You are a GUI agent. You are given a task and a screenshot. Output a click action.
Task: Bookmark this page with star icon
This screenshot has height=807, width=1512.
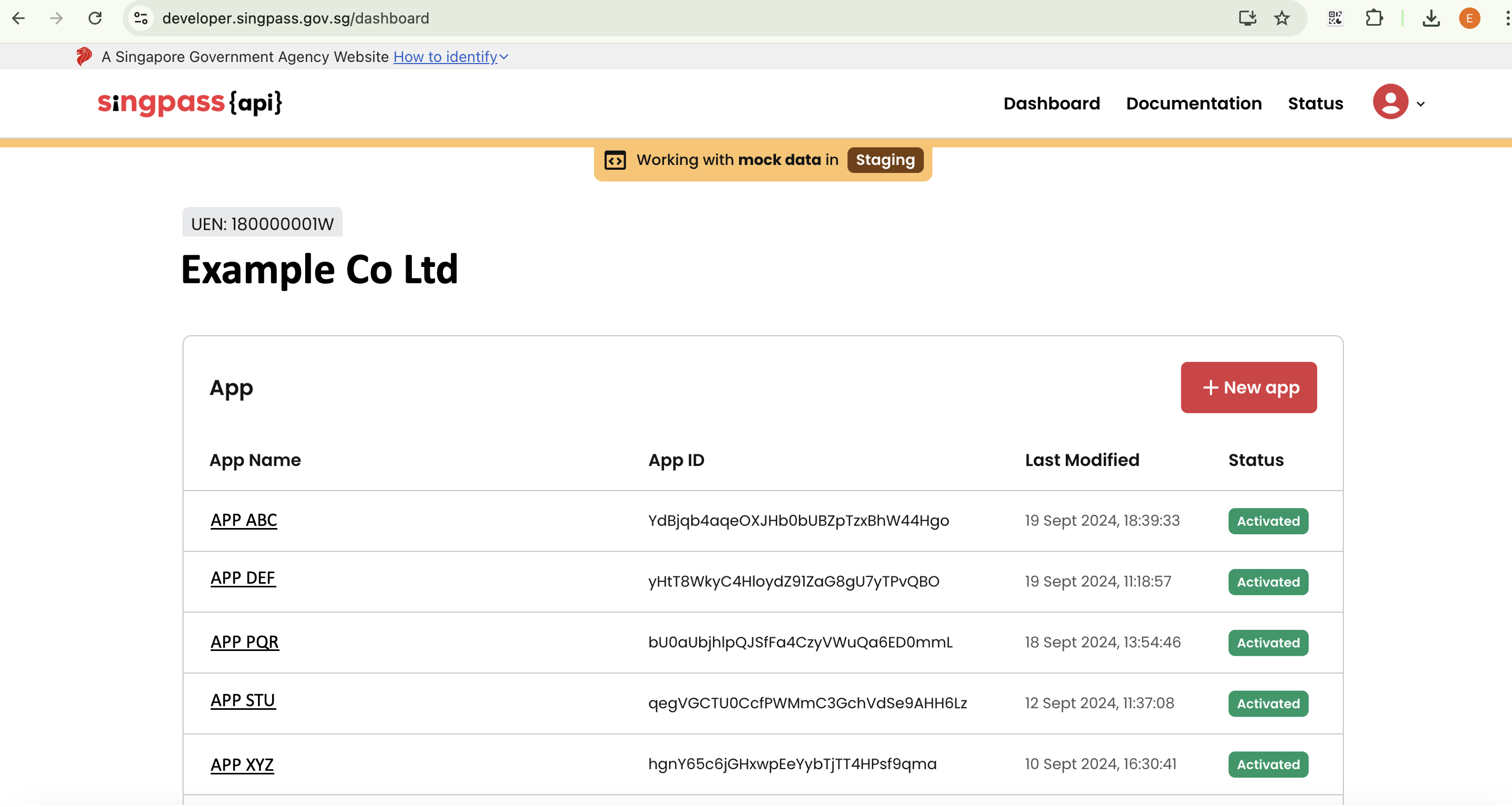pyautogui.click(x=1281, y=18)
